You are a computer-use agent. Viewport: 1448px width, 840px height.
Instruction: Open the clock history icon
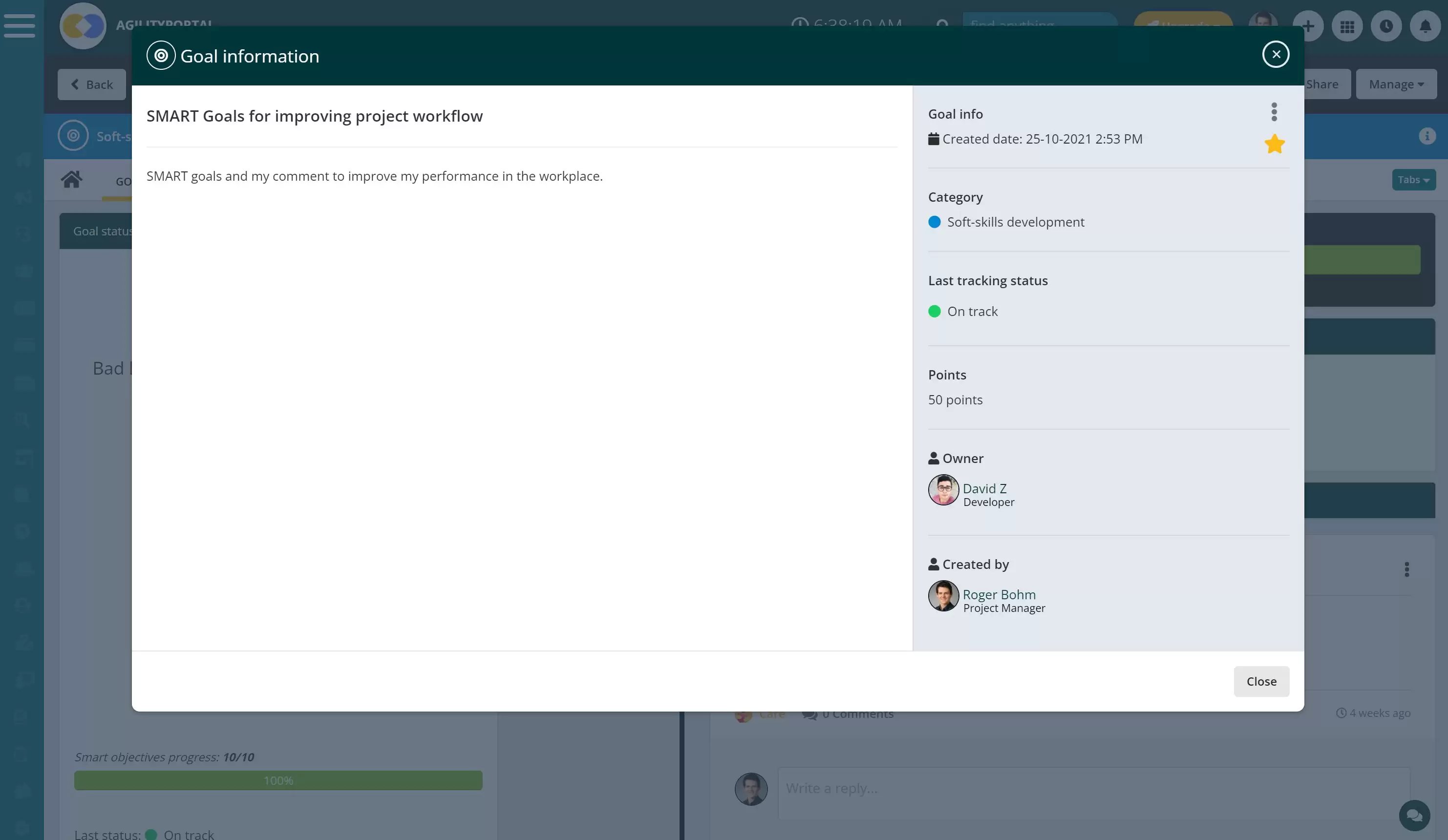coord(1386,26)
